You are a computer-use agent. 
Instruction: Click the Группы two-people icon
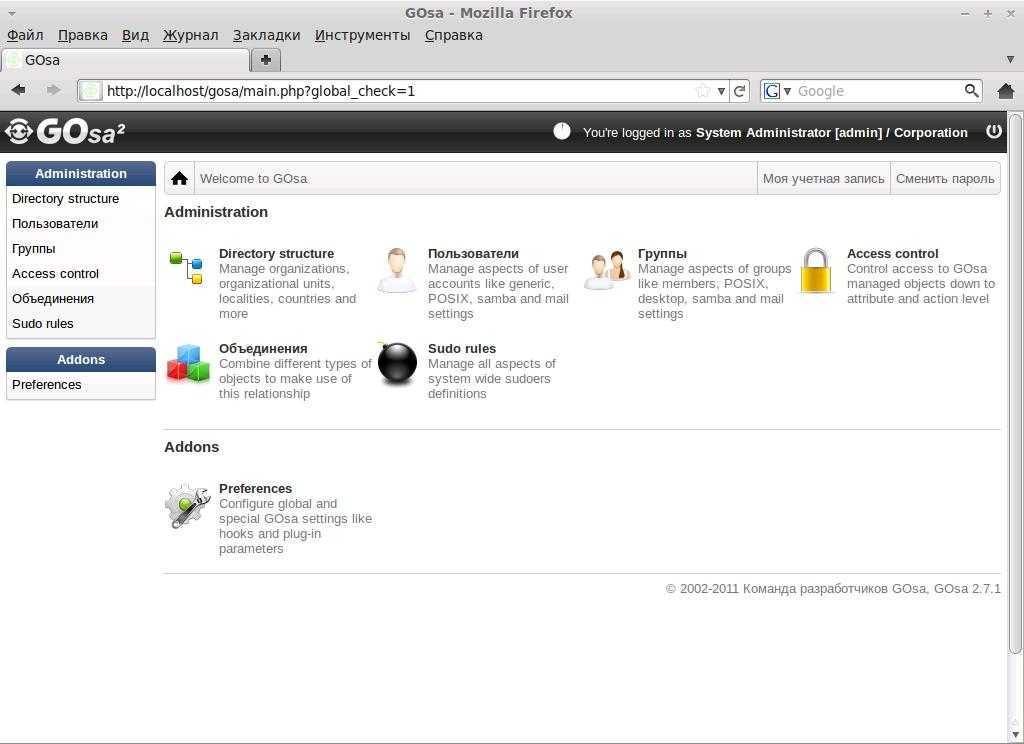606,270
